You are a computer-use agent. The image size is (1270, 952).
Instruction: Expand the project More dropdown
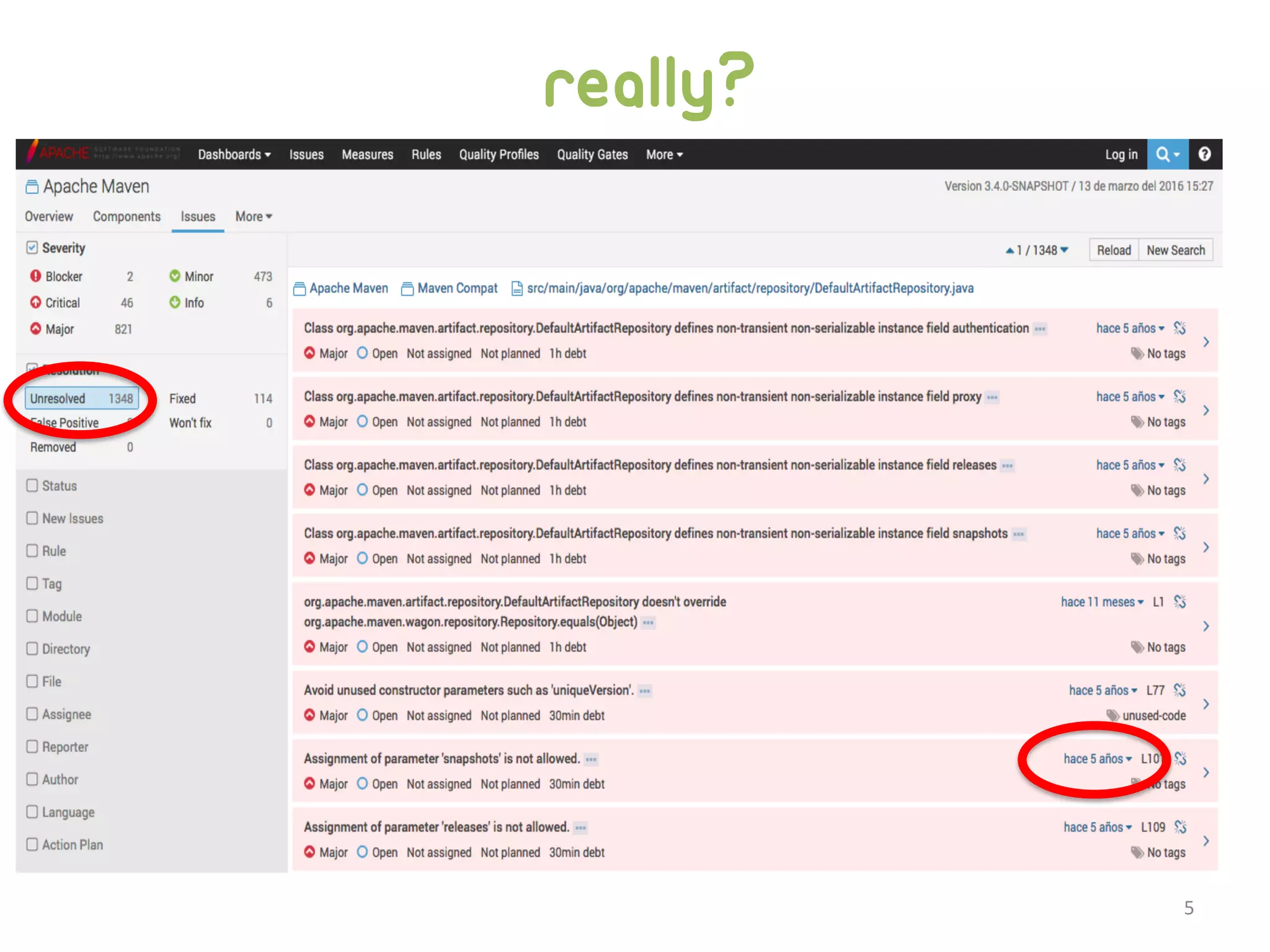click(253, 217)
